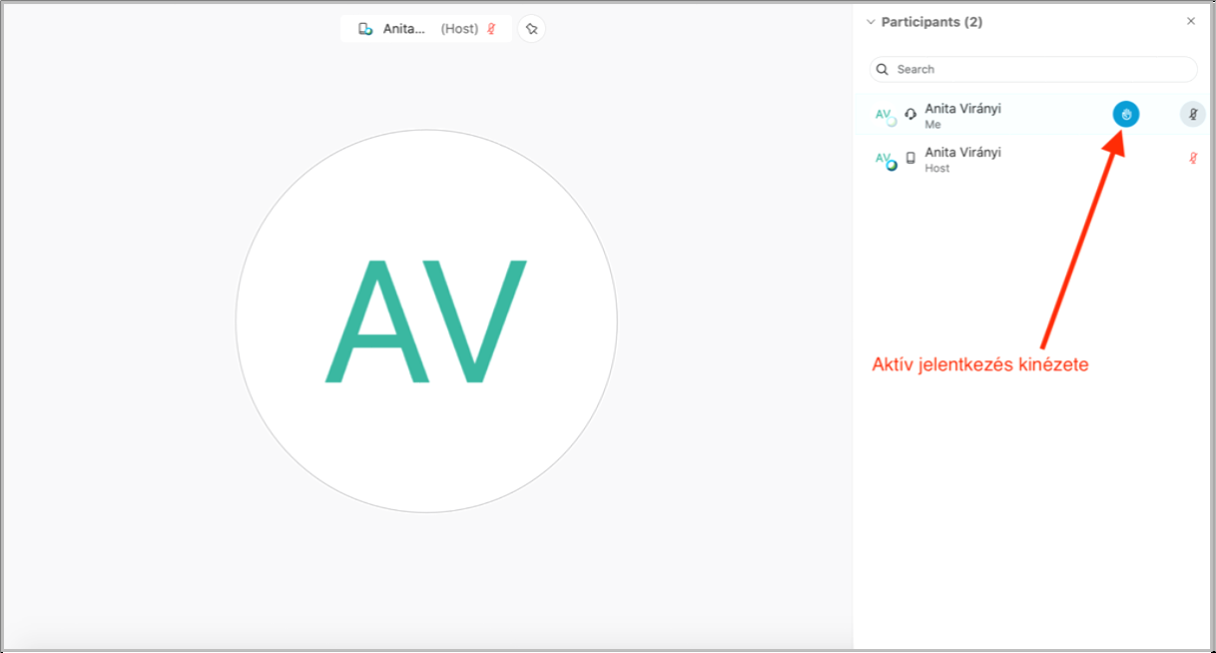
Task: Click the large AV avatar circle
Action: pyautogui.click(x=426, y=321)
